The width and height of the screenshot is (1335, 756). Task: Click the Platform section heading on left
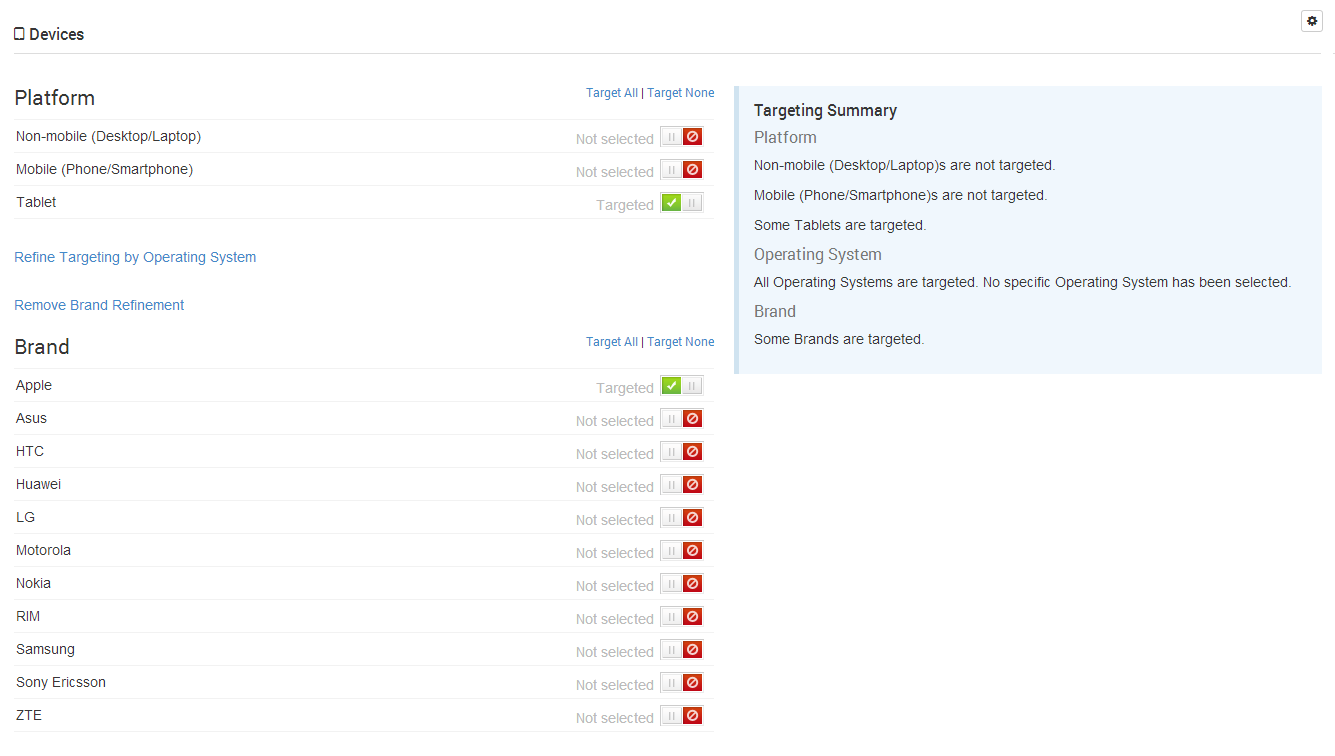[55, 98]
